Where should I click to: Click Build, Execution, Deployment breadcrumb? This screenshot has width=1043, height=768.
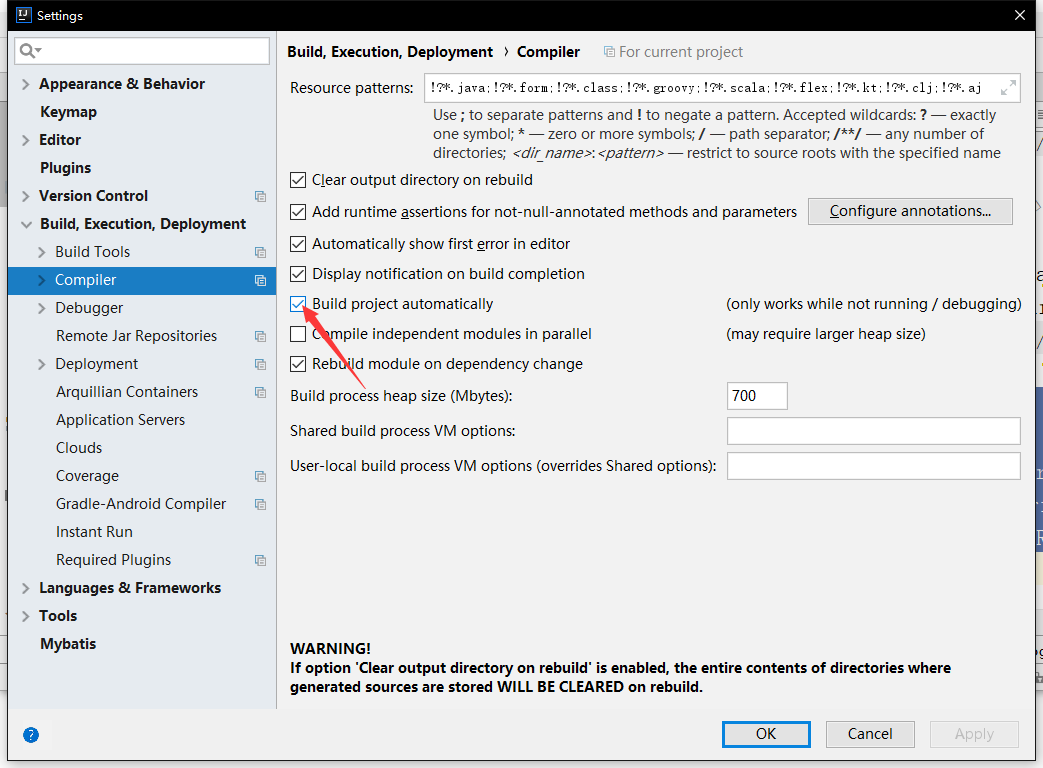tap(390, 52)
